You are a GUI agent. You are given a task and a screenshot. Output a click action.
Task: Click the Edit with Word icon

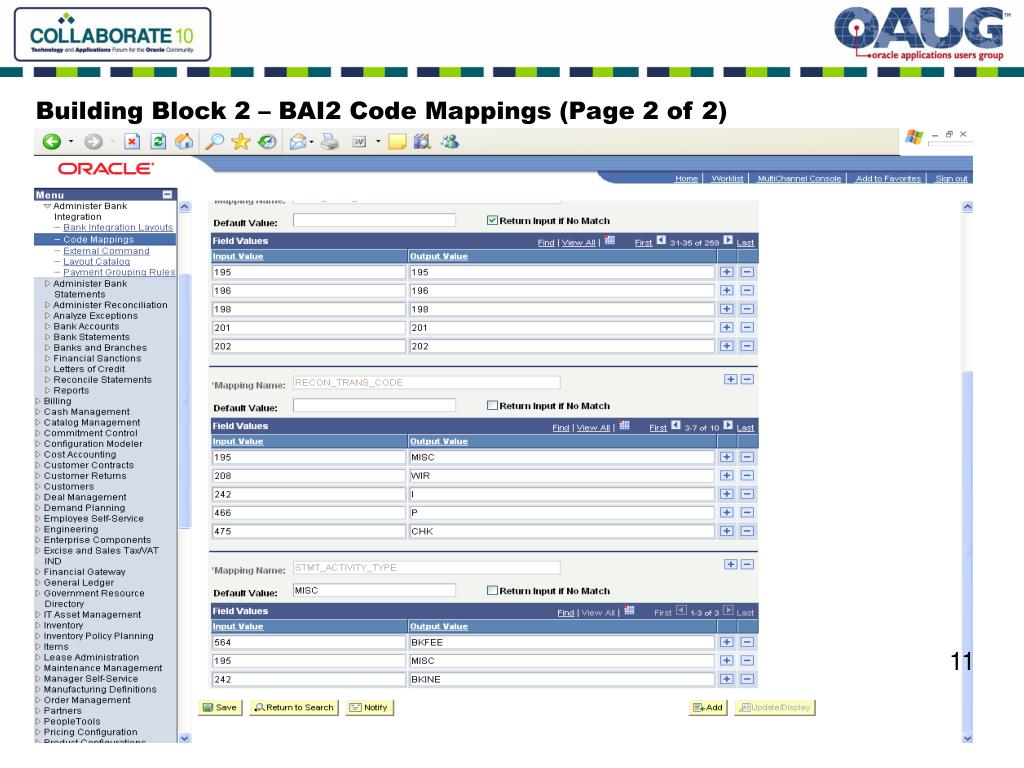[x=359, y=142]
